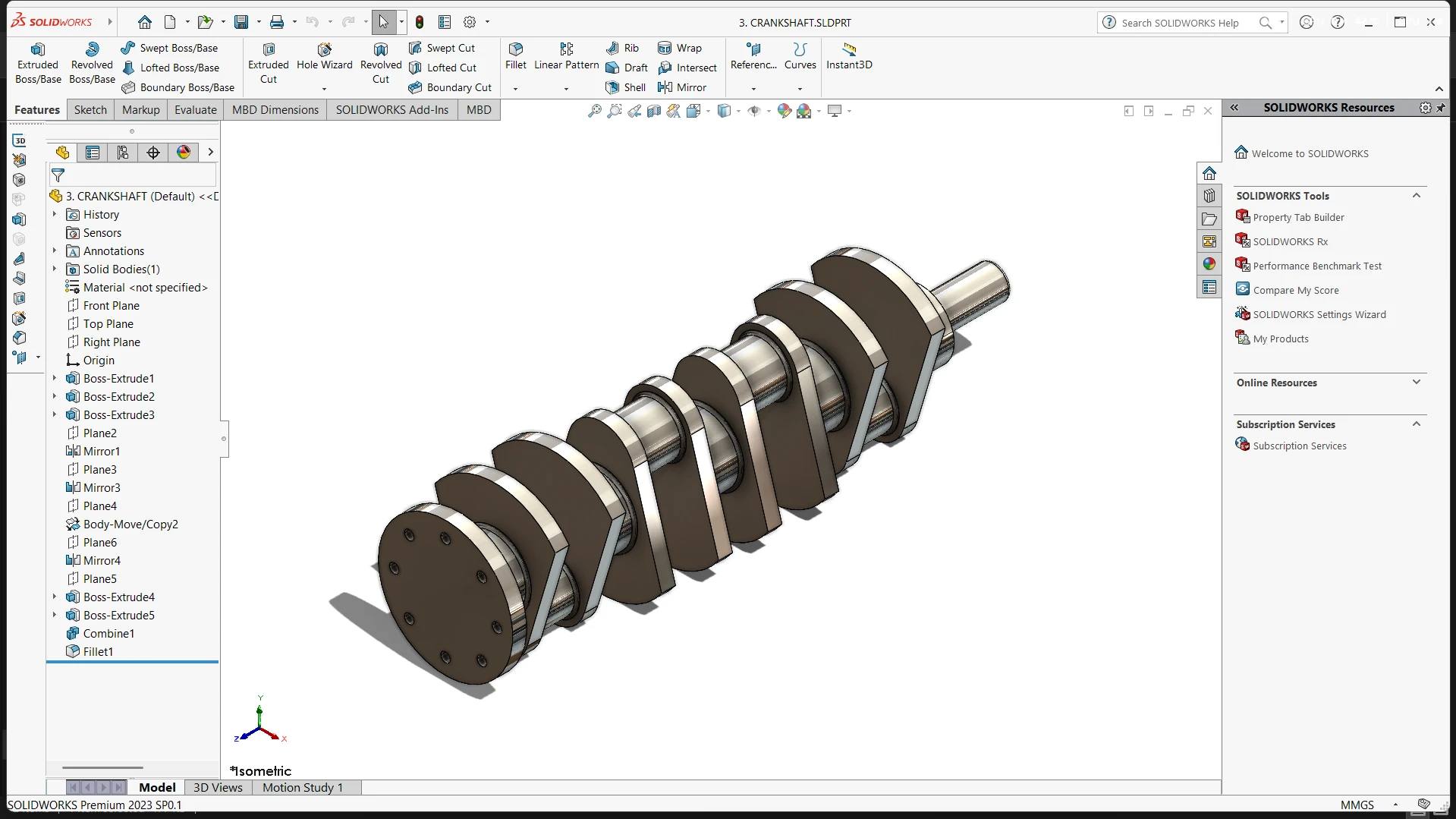Choose the Intersect feature
Viewport: 1456px width, 819px height.
[687, 68]
